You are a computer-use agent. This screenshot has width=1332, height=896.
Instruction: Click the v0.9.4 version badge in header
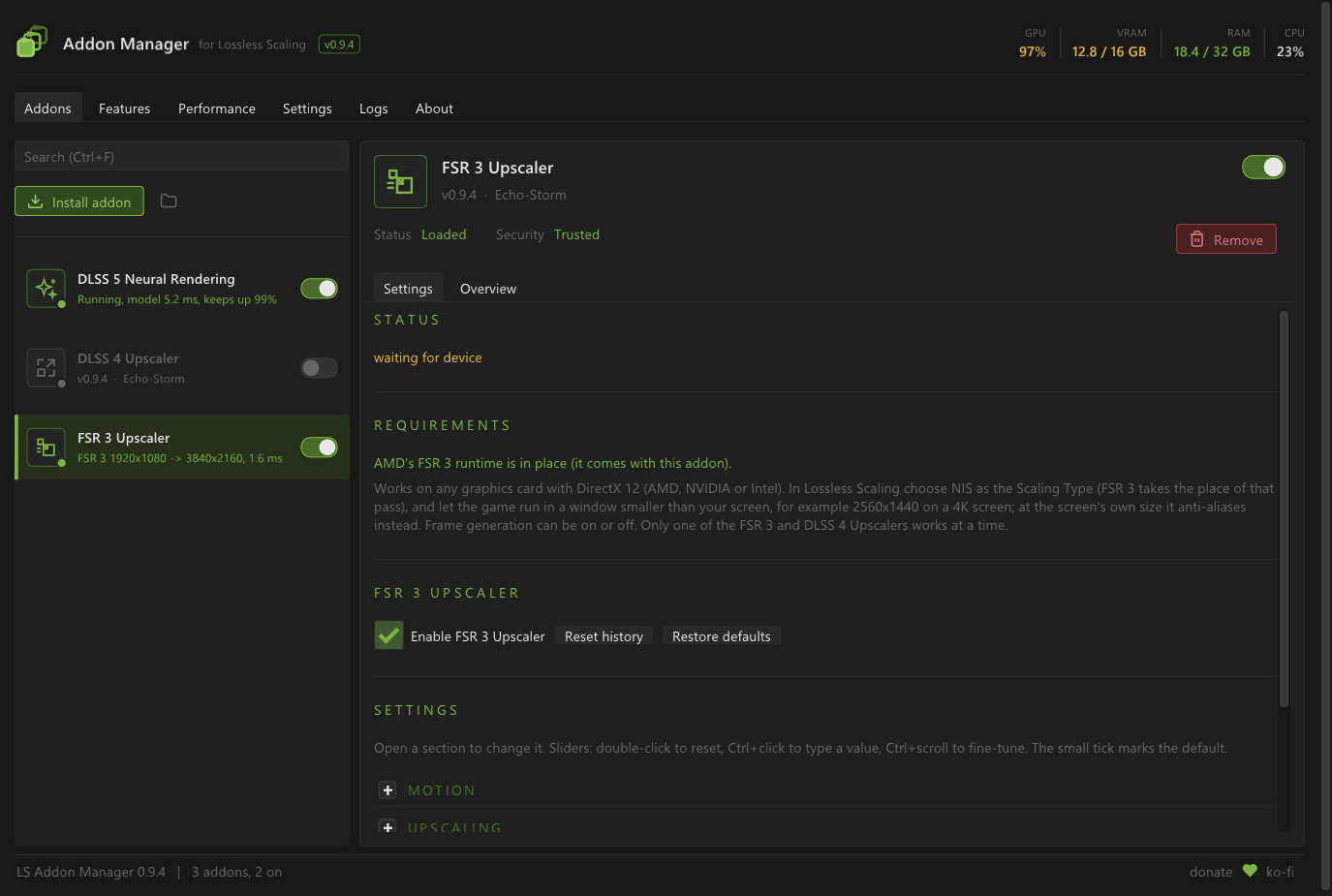click(339, 45)
